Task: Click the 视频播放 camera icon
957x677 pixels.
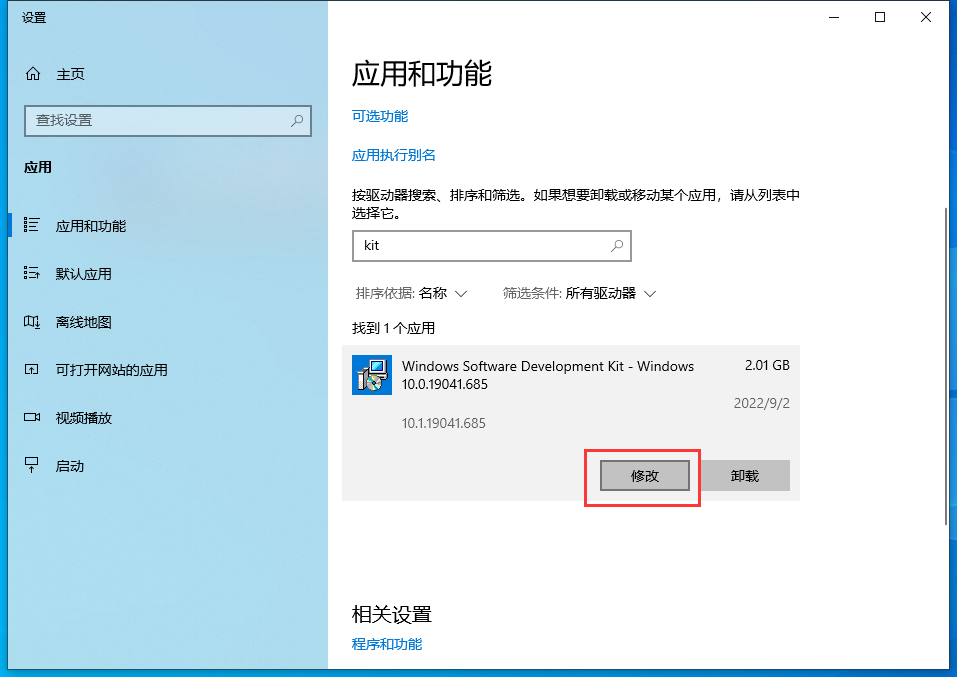Action: point(32,418)
